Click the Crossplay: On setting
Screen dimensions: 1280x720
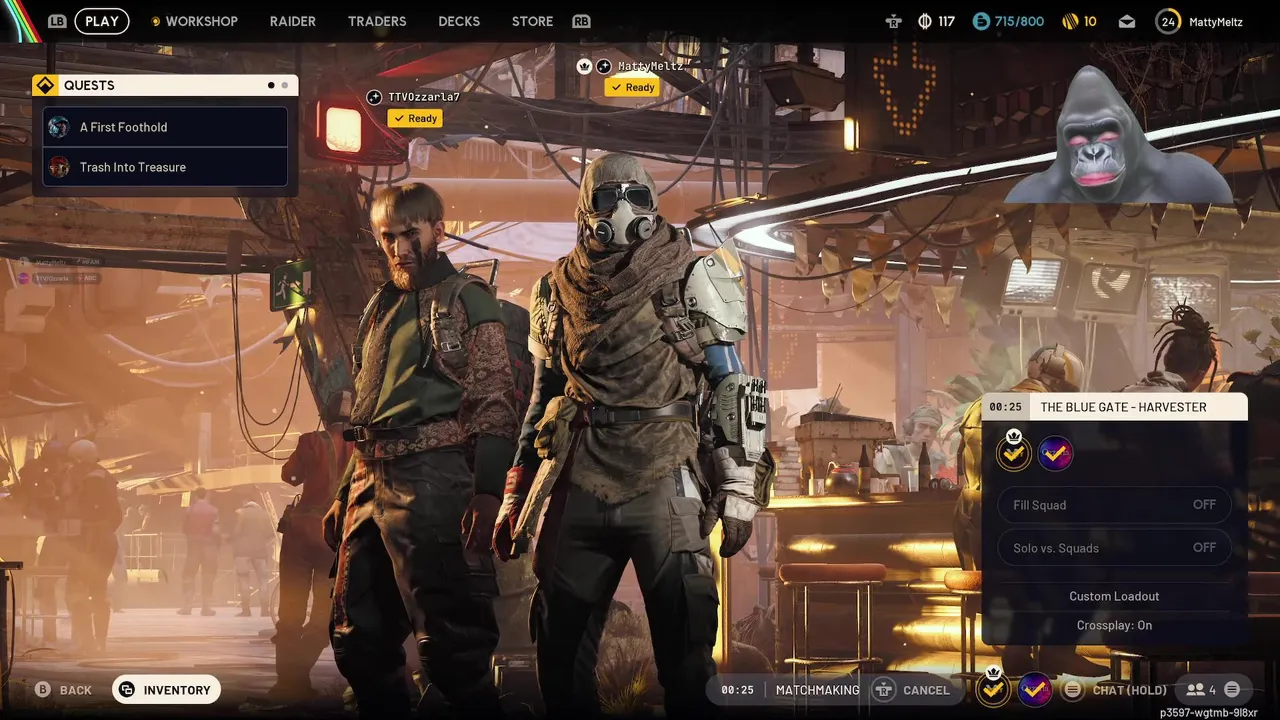coord(1114,625)
